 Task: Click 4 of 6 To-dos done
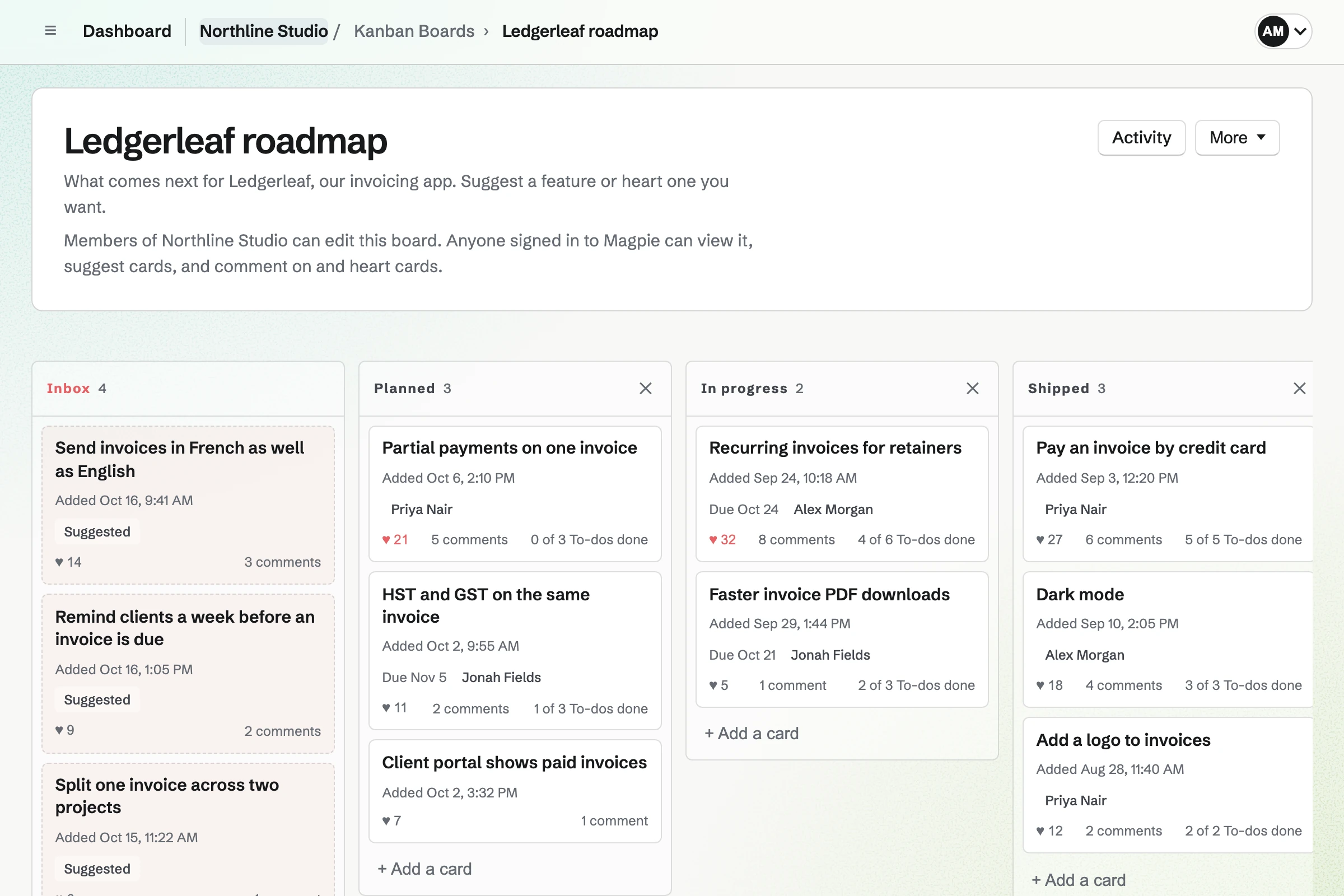[x=916, y=539]
